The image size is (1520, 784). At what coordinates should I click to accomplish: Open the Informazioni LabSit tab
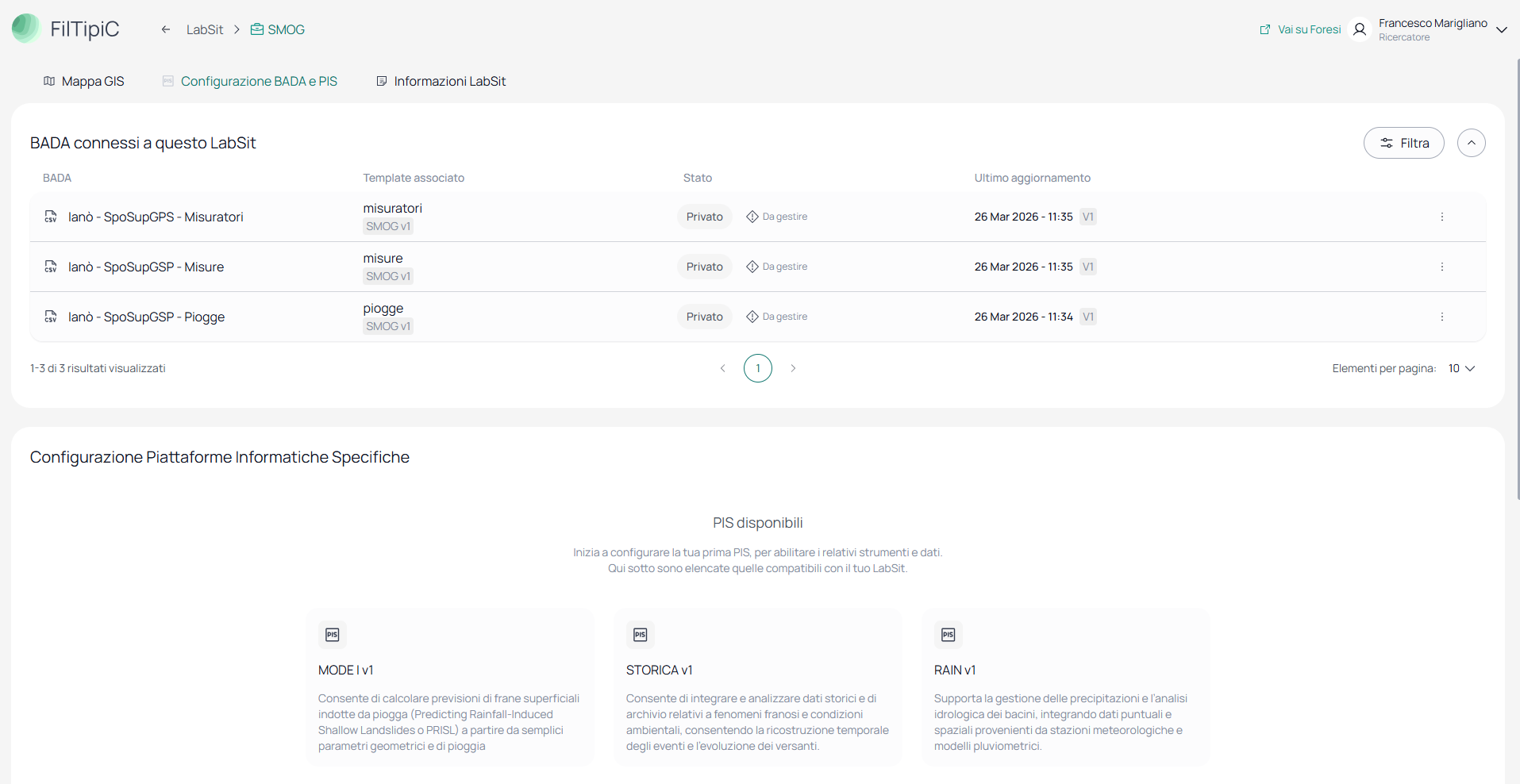tap(441, 81)
